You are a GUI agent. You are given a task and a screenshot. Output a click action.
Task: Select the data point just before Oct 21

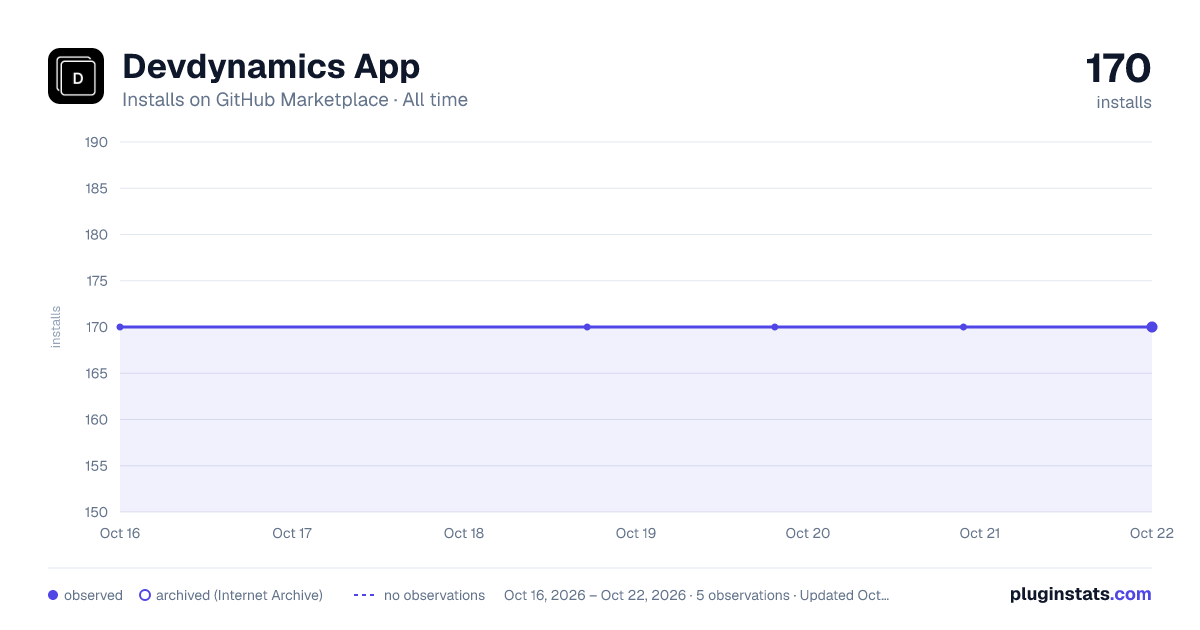tap(963, 327)
